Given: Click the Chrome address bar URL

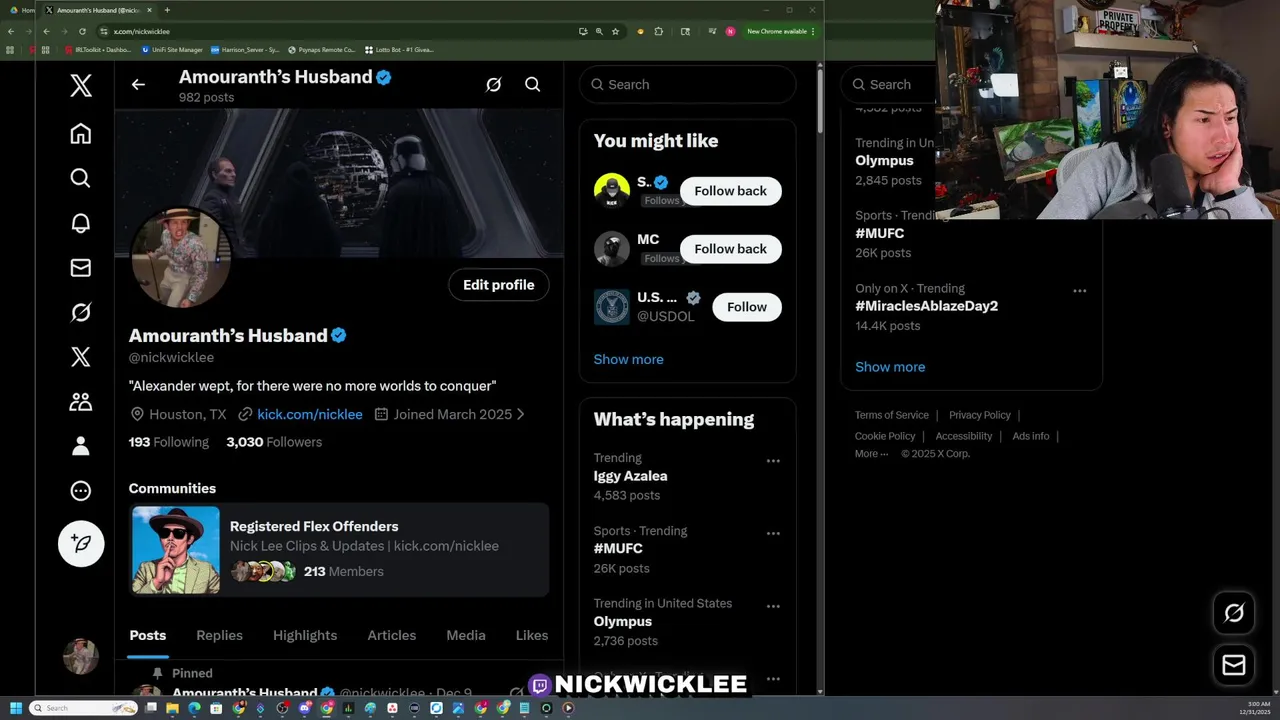Looking at the screenshot, I should 142,31.
